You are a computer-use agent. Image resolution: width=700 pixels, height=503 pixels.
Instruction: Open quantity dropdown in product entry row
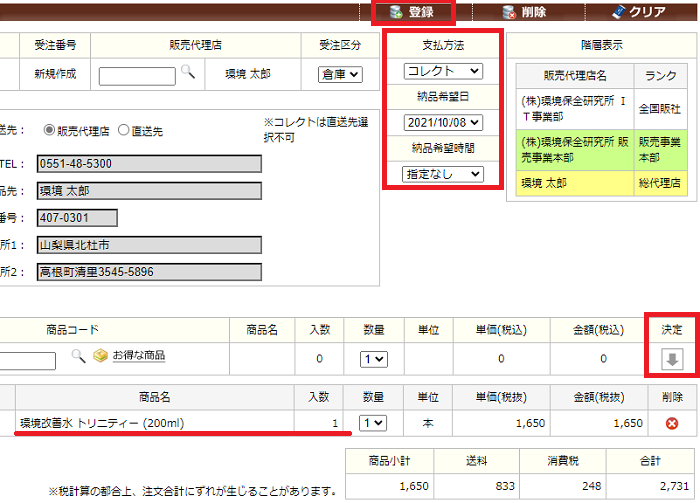click(x=372, y=358)
